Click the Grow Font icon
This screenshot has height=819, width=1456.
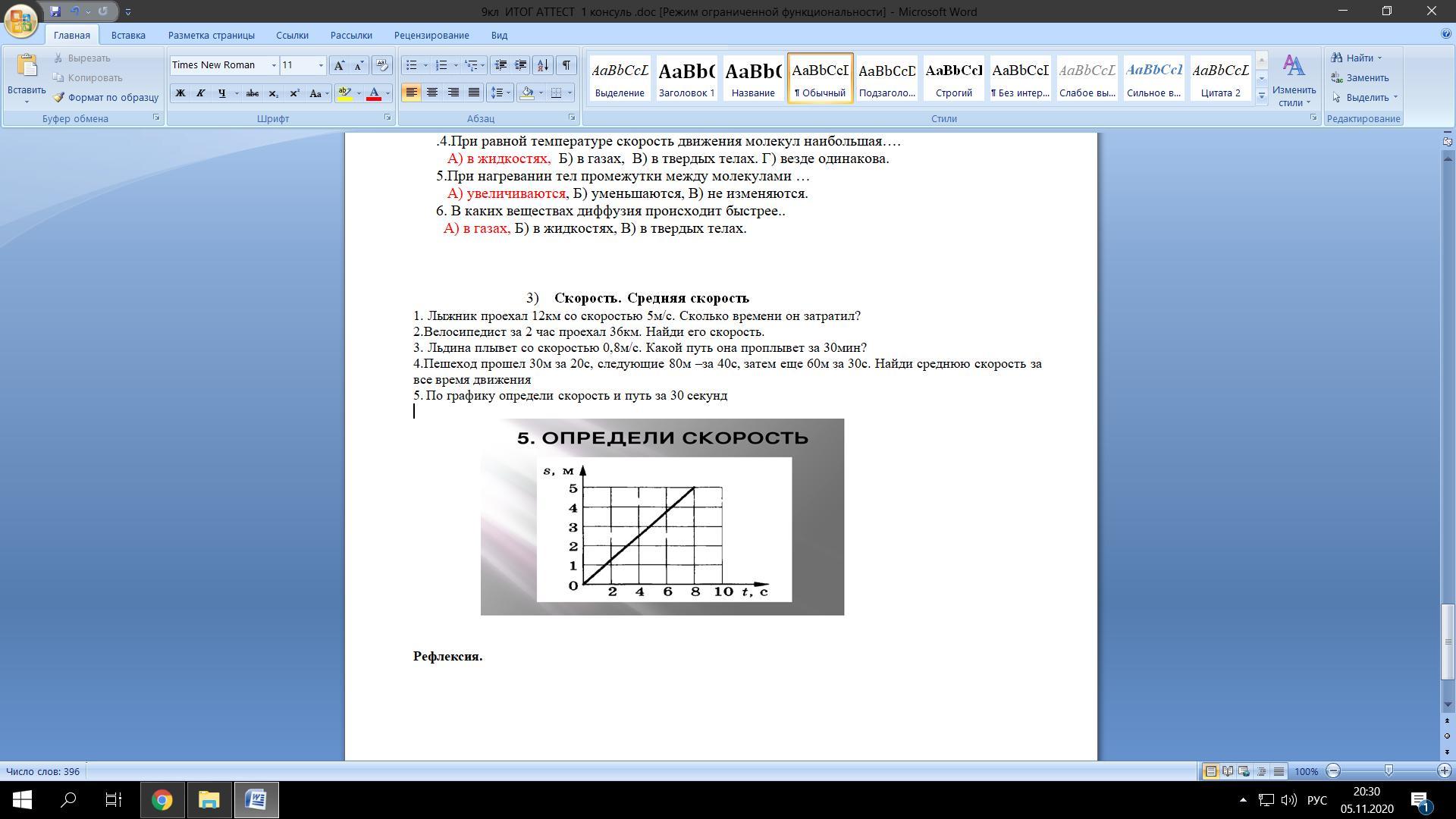tap(339, 65)
